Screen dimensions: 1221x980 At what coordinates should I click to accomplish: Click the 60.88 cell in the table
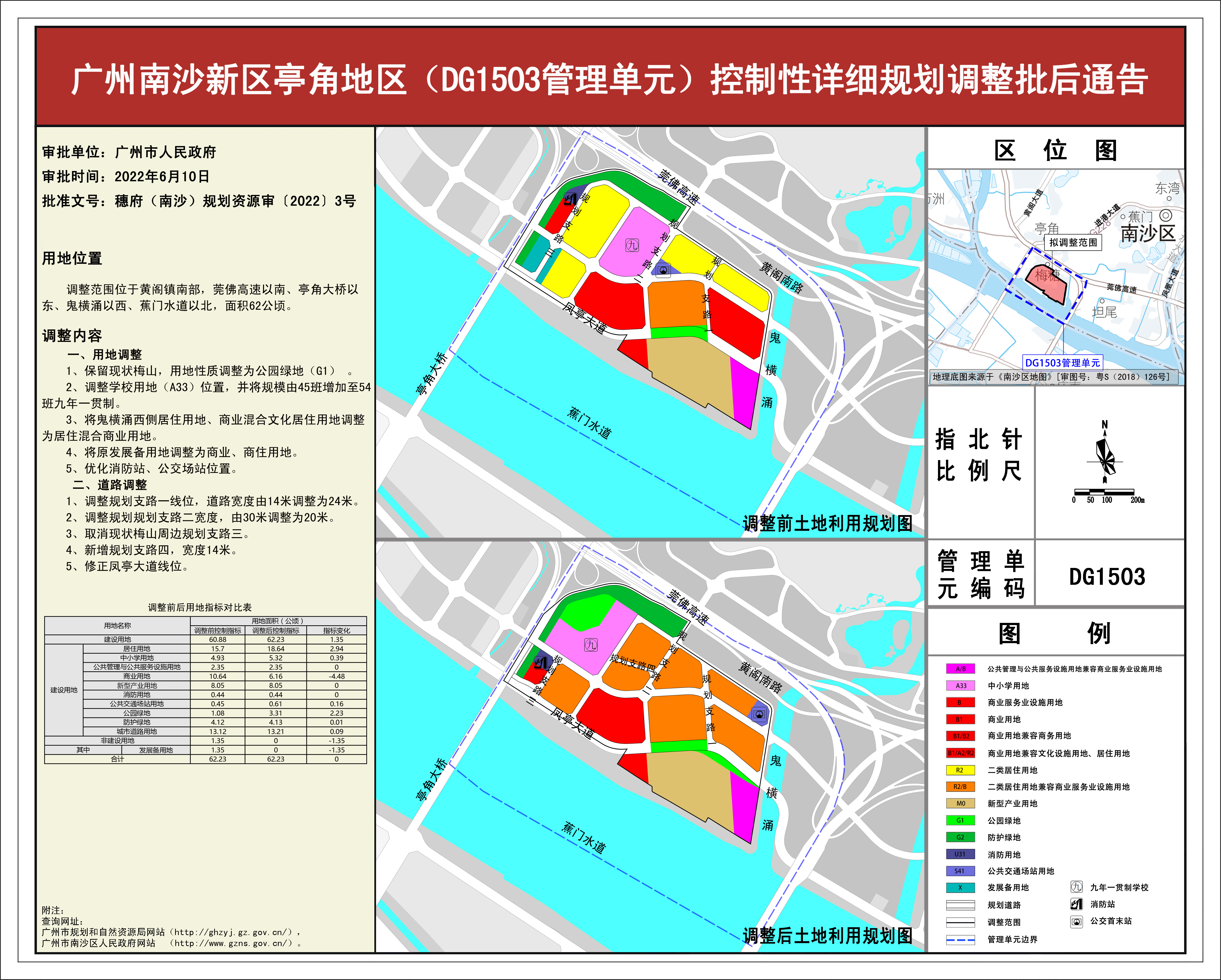pos(218,639)
